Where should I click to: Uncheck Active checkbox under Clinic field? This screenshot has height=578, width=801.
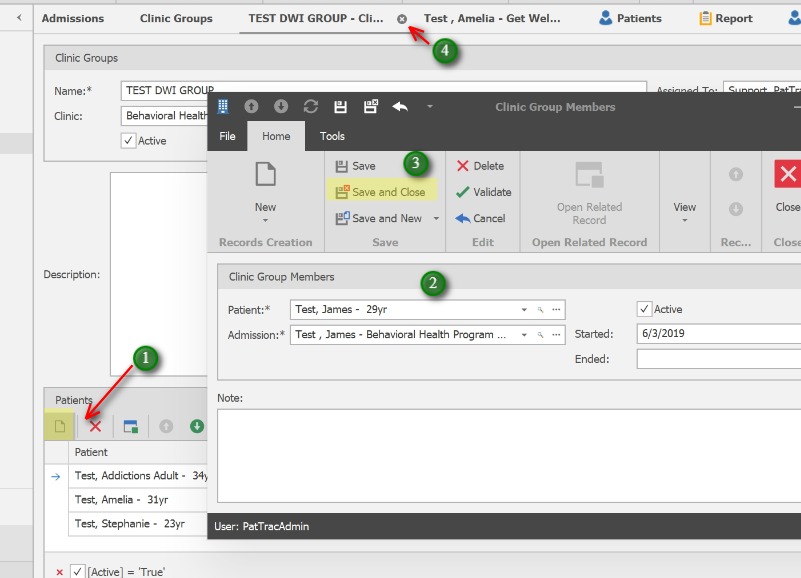[128, 141]
